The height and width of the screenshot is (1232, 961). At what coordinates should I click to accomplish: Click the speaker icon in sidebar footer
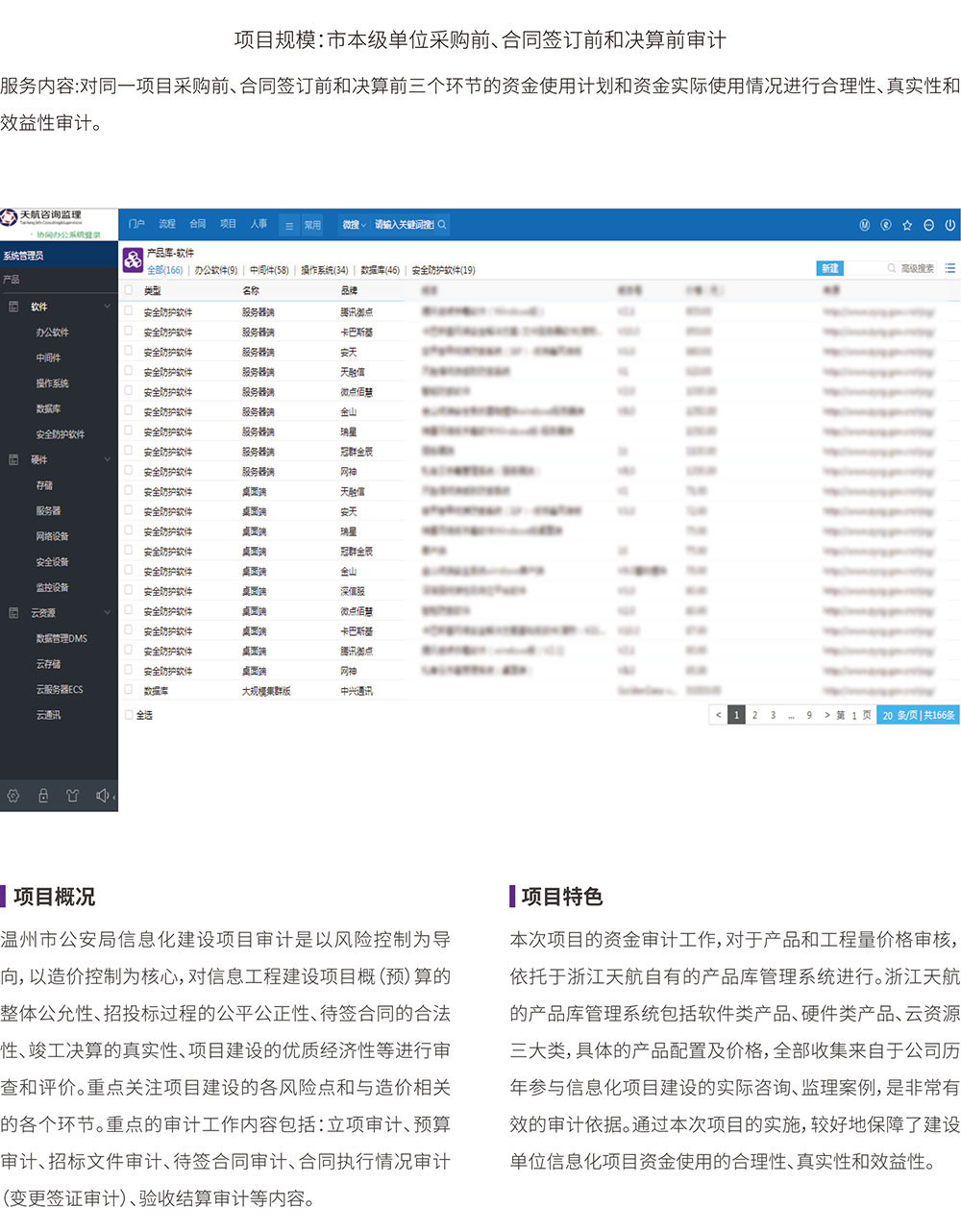(x=102, y=796)
